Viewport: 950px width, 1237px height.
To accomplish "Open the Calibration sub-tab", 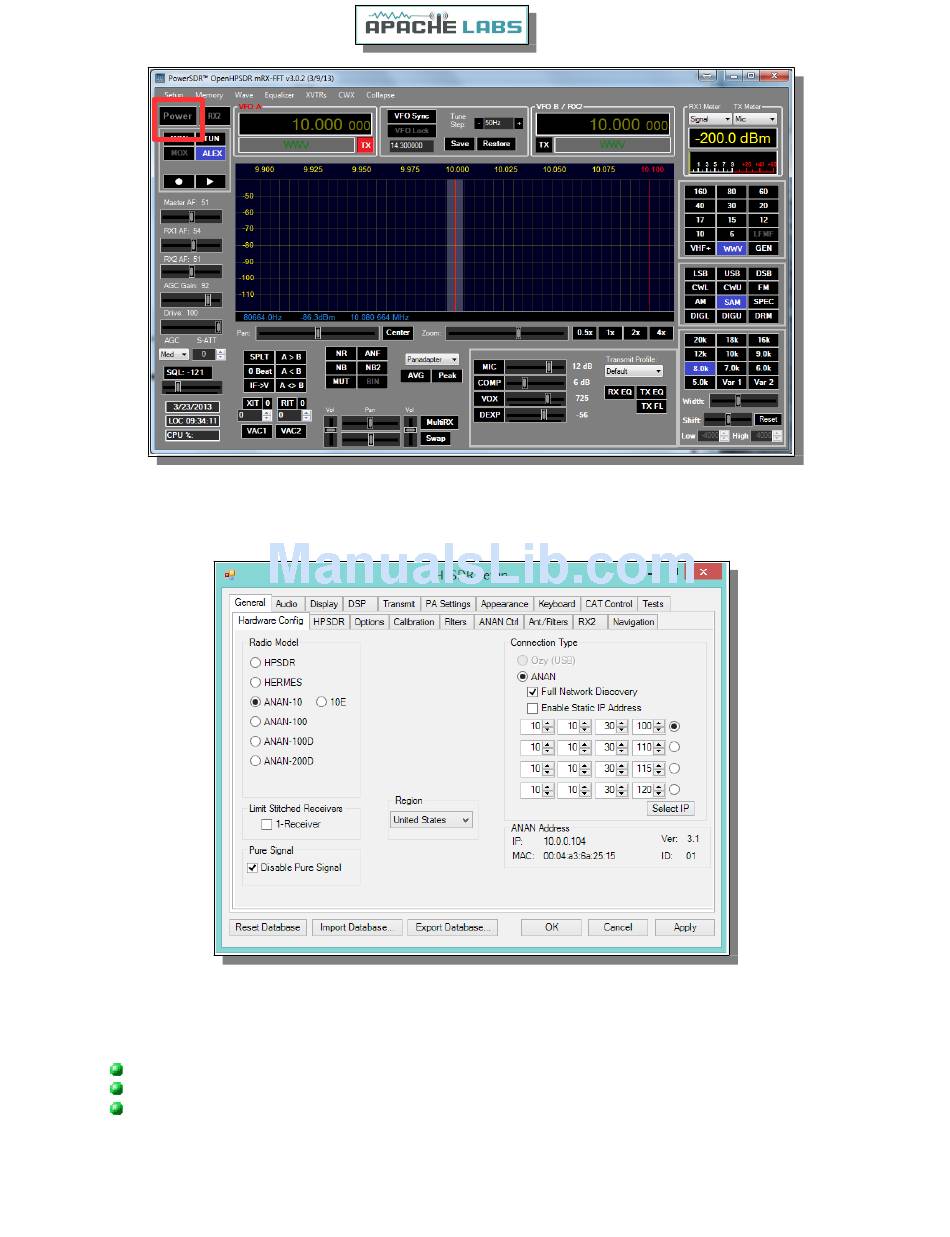I will tap(414, 622).
